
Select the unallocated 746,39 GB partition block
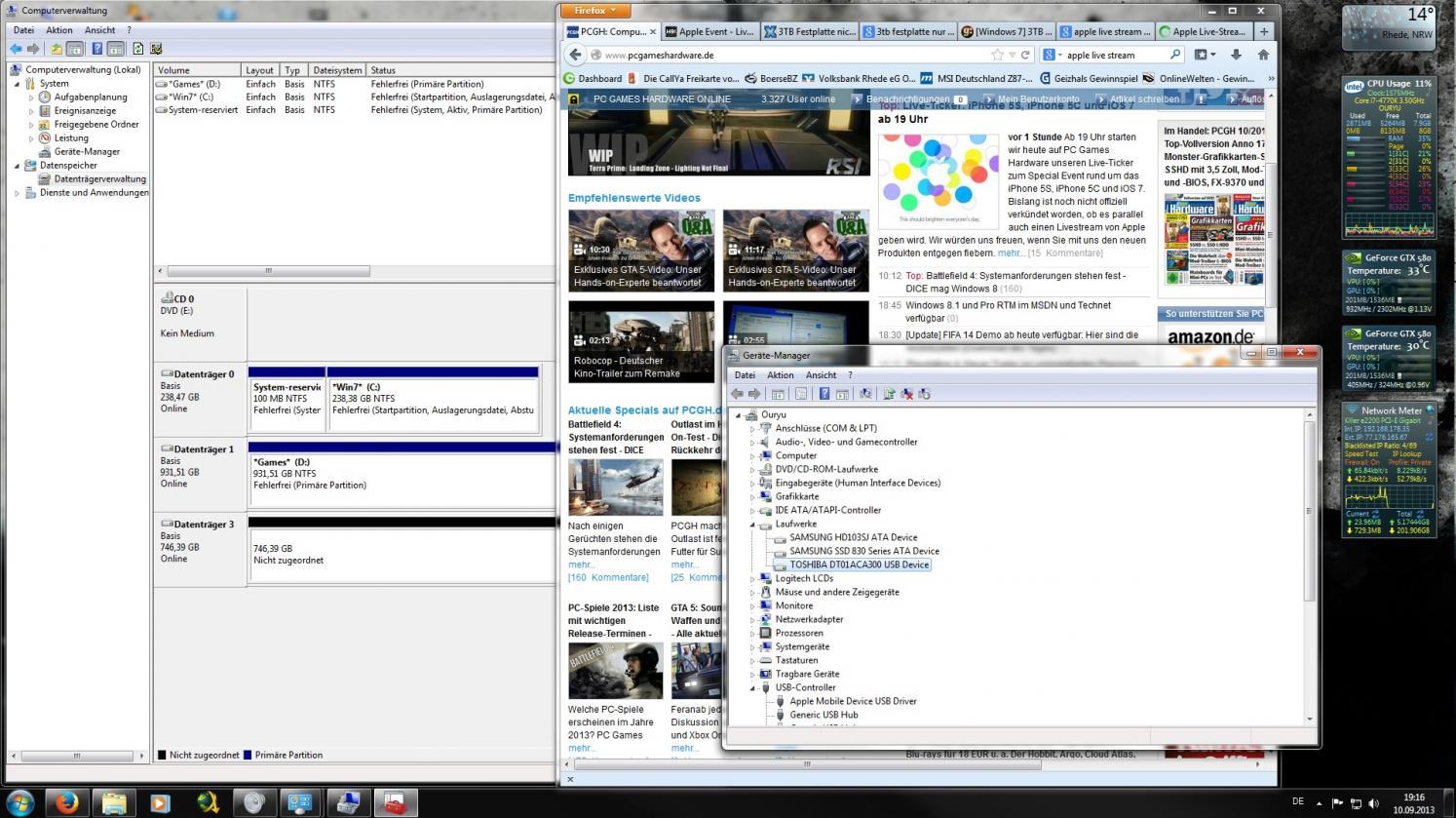click(x=402, y=554)
